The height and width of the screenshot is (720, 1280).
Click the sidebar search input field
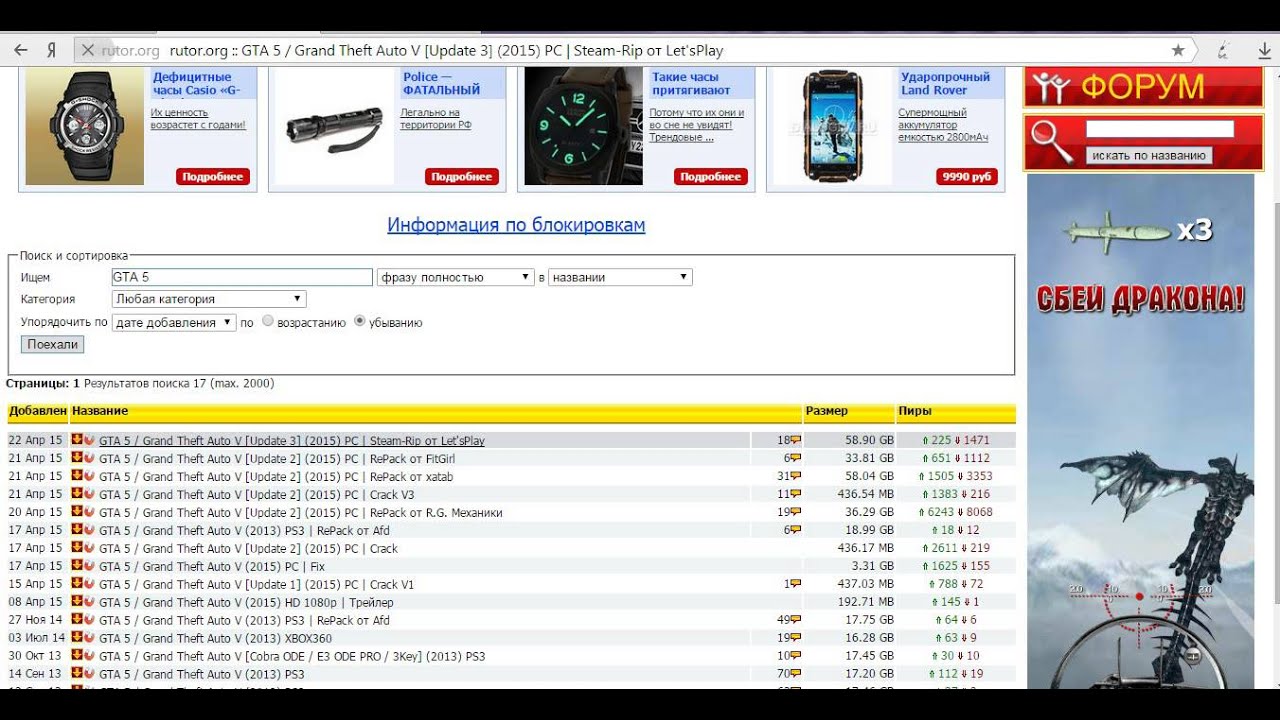[1160, 129]
